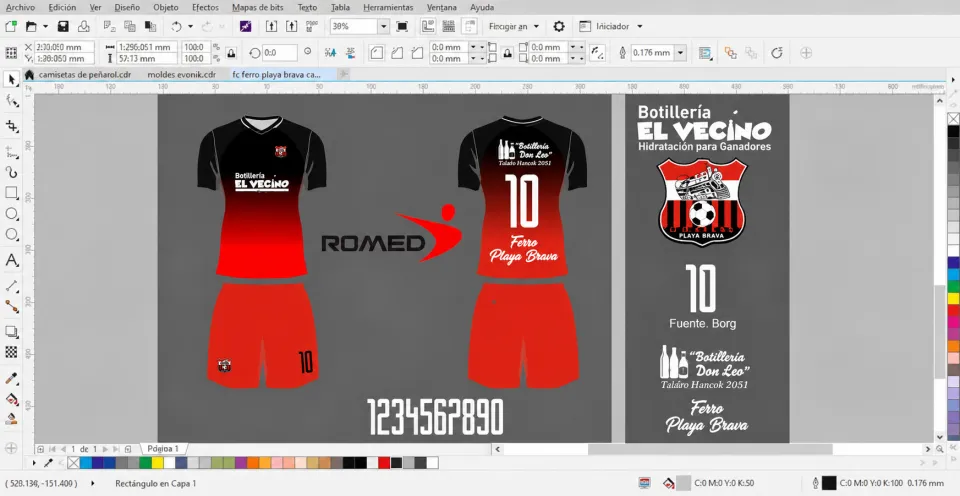The height and width of the screenshot is (496, 960).
Task: Click the object width field
Action: pyautogui.click(x=147, y=47)
